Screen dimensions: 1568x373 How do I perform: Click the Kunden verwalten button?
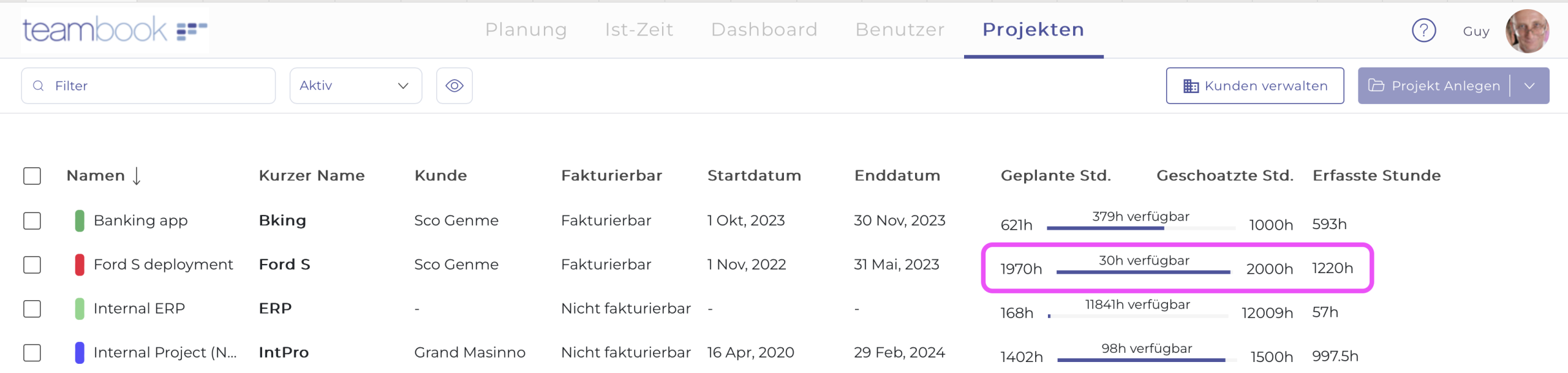point(1254,86)
